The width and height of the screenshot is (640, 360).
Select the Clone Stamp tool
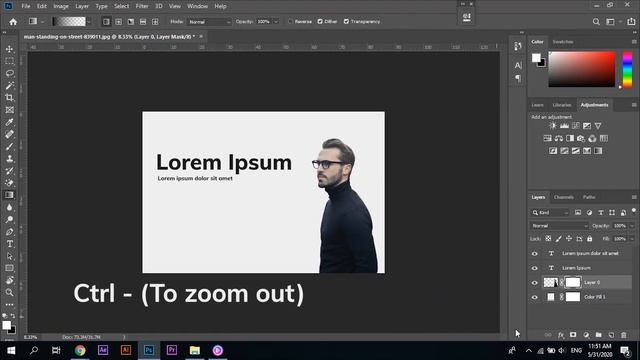point(9,159)
